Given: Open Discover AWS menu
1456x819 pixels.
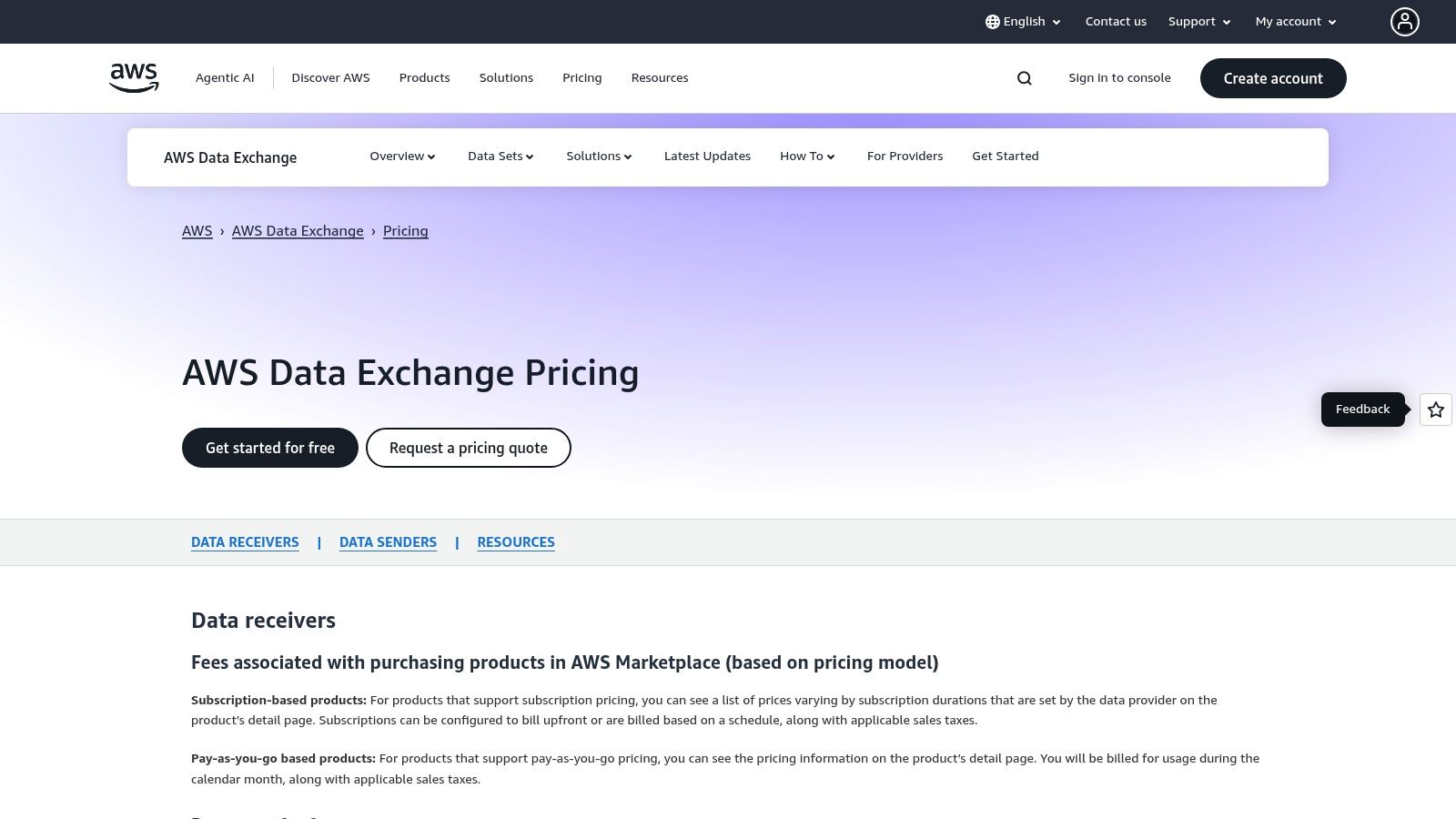Looking at the screenshot, I should (330, 78).
